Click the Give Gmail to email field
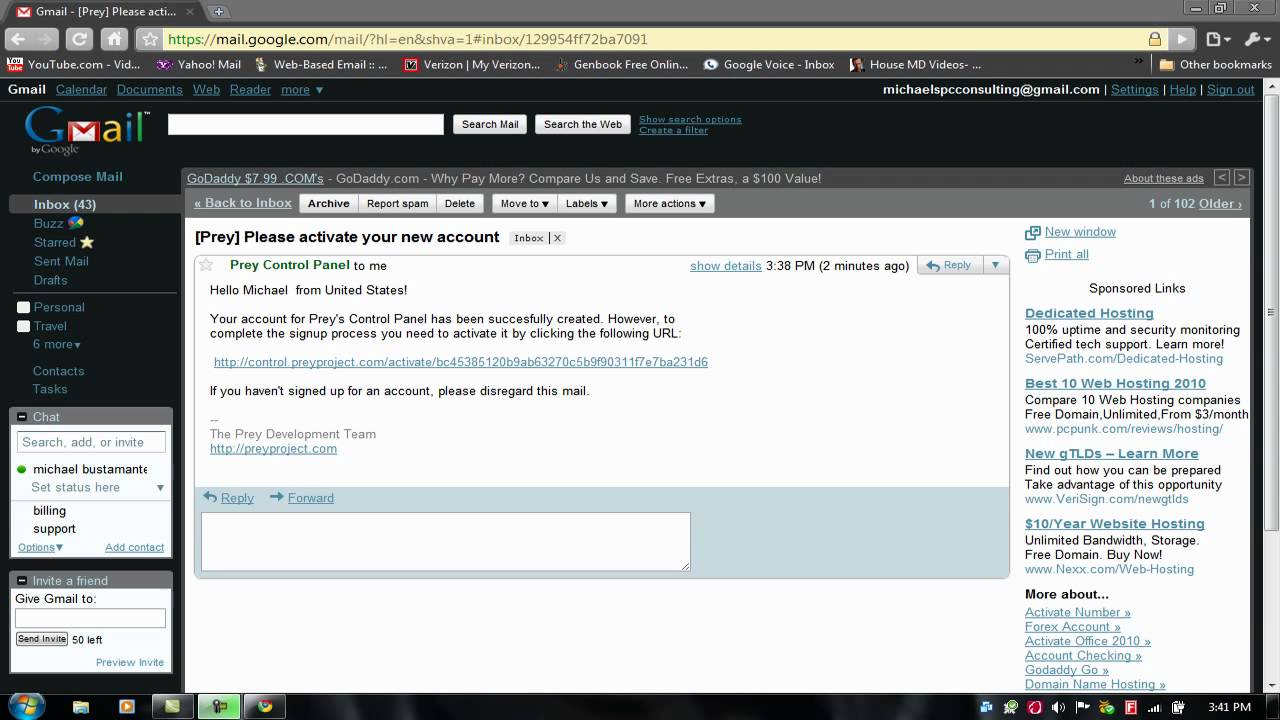 tap(90, 618)
